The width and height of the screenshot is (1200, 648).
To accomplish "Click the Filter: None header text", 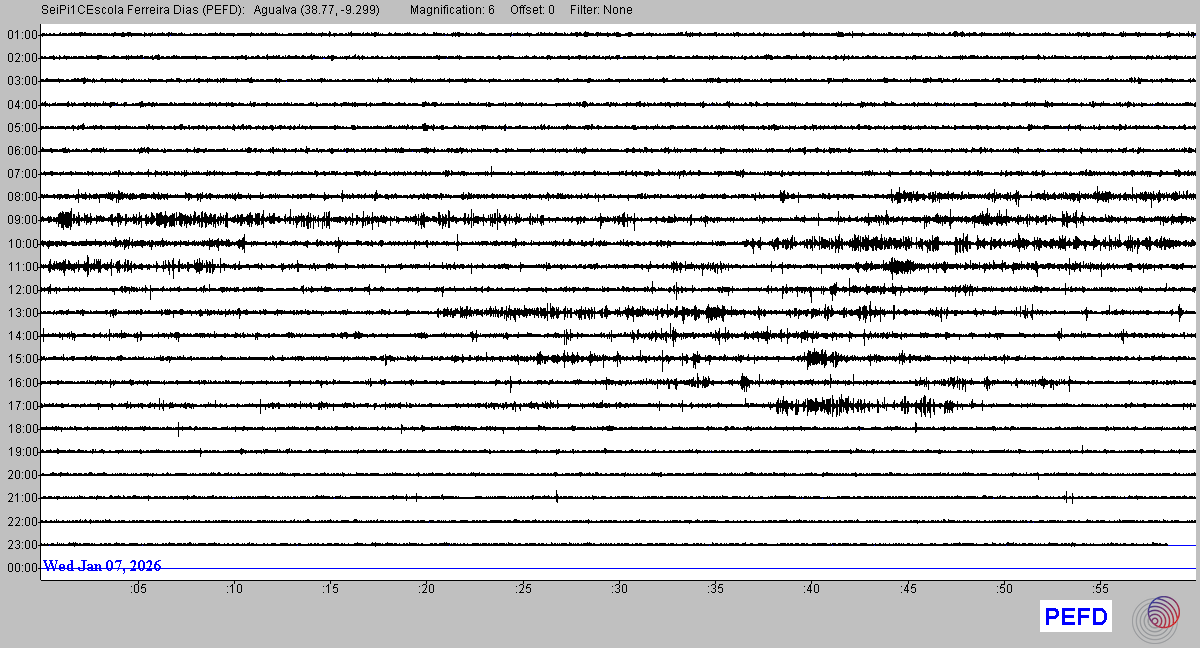I will tap(601, 10).
